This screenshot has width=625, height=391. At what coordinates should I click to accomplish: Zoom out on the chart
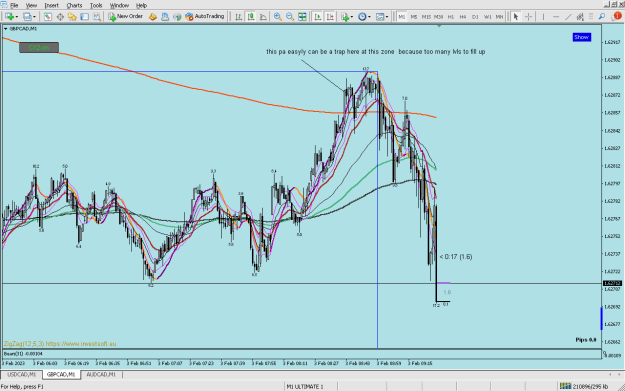[x=290, y=17]
